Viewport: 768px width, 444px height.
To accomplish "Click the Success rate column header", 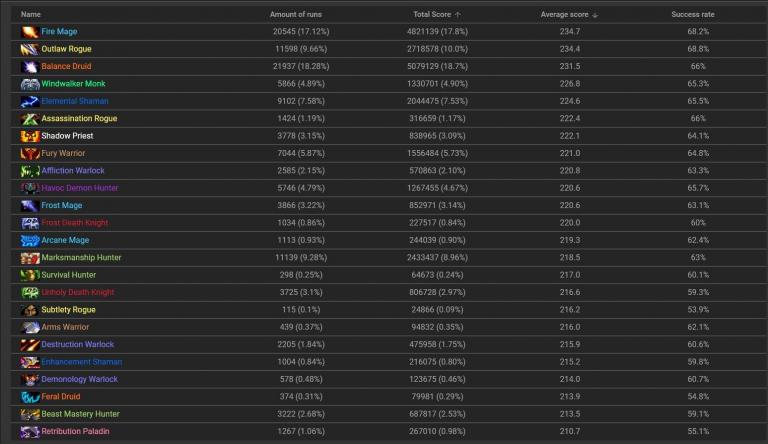I will pos(692,15).
